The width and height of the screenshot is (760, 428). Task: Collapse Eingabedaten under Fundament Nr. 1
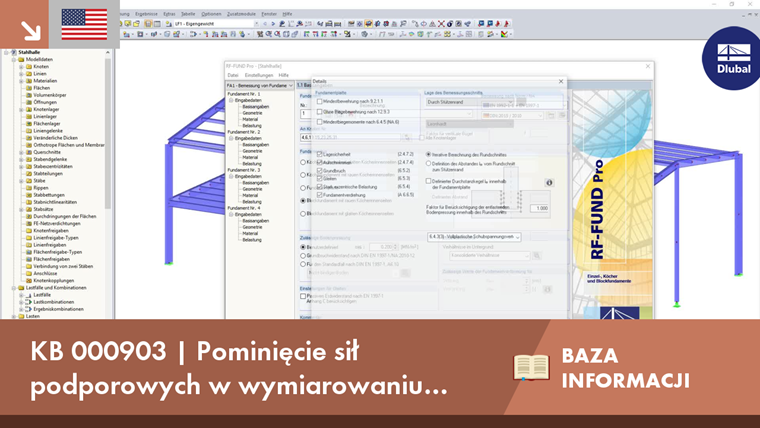[231, 100]
